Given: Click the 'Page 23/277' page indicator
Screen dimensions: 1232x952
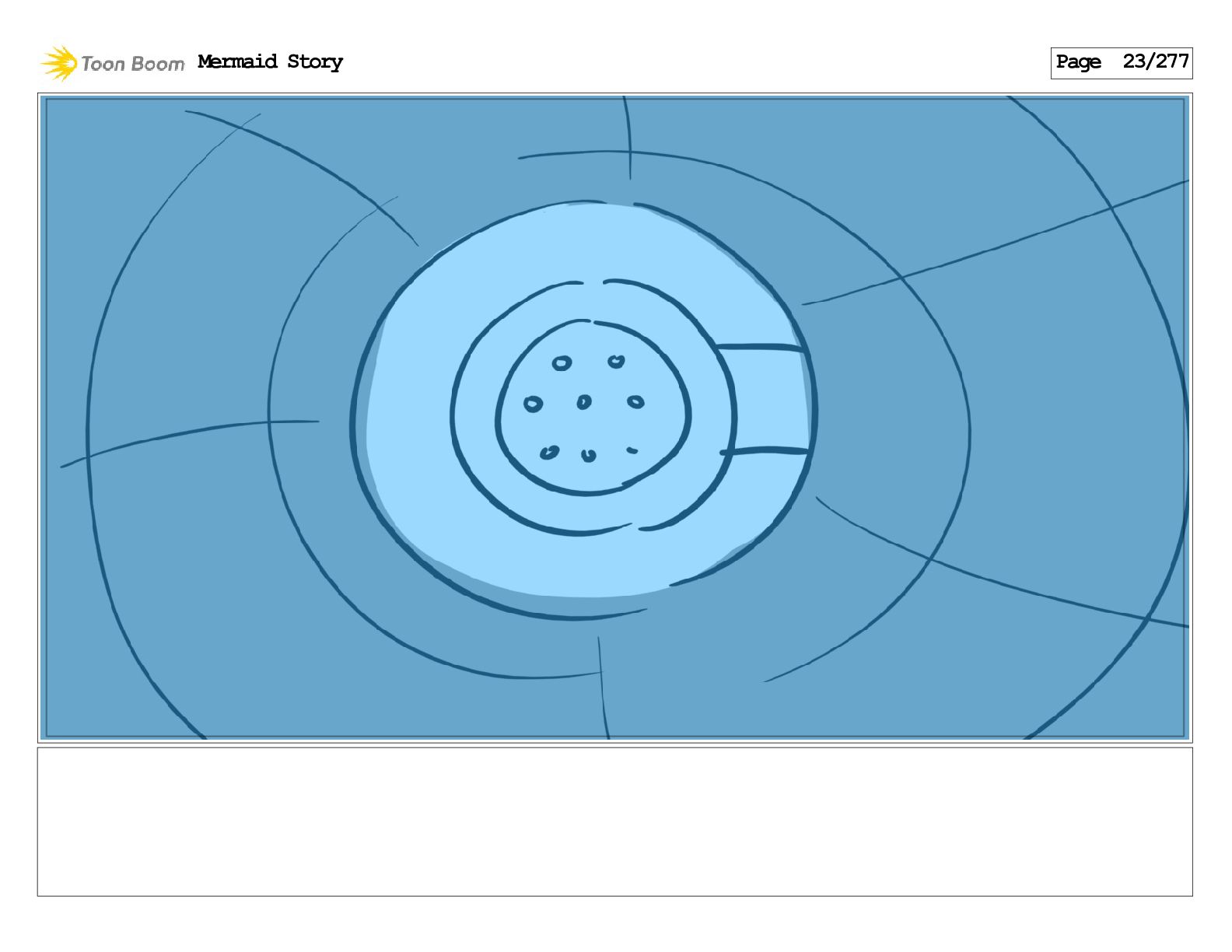Looking at the screenshot, I should [x=1121, y=63].
